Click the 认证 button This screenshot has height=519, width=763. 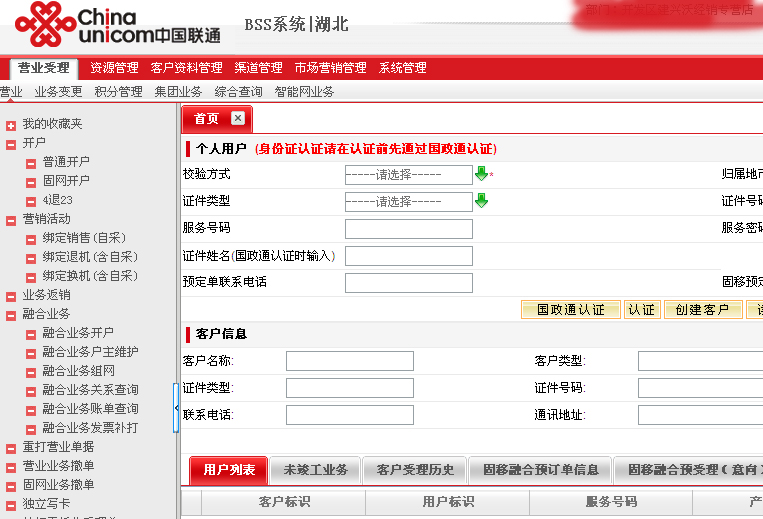642,309
